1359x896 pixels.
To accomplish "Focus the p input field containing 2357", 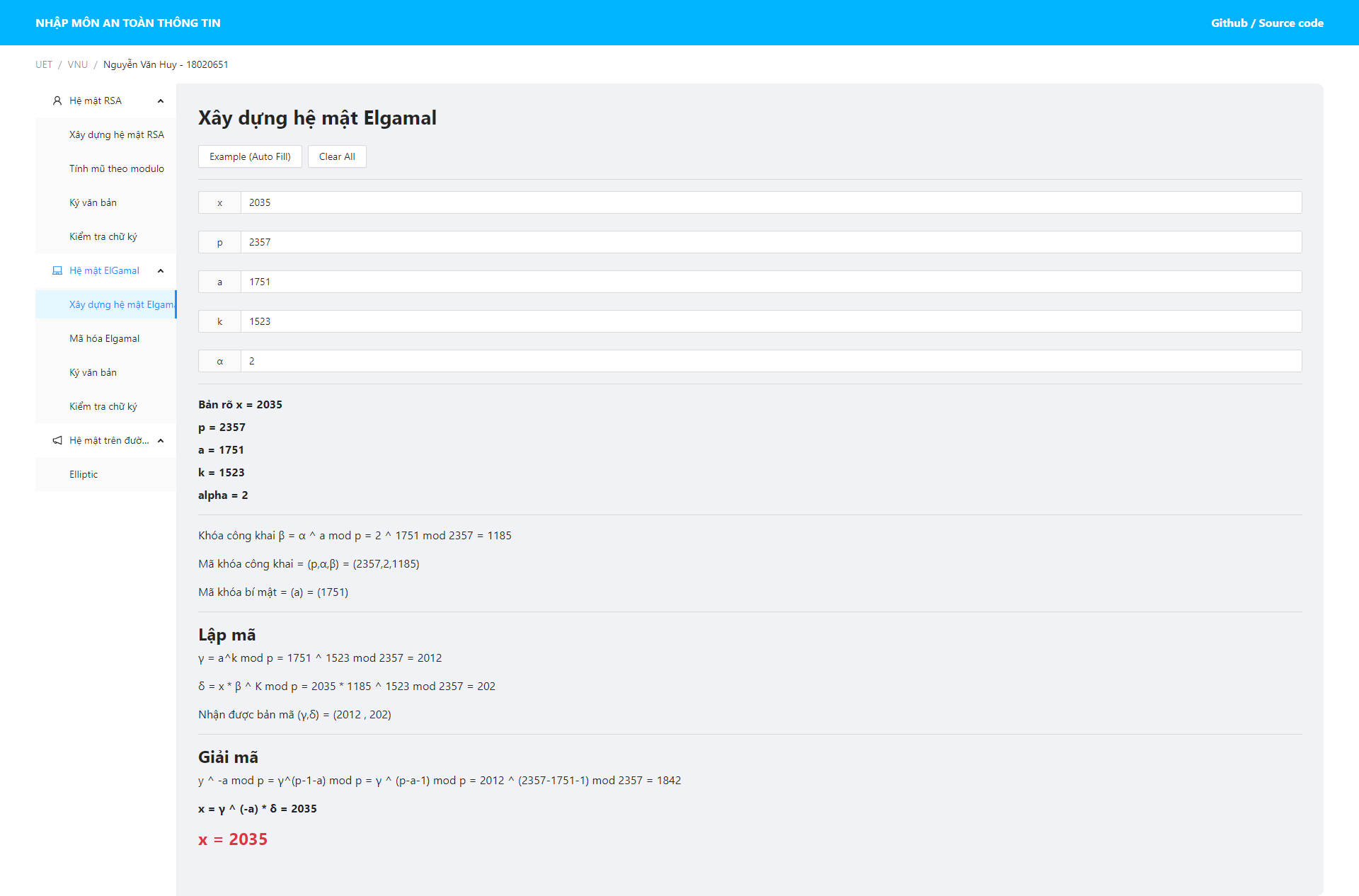I will pos(770,242).
